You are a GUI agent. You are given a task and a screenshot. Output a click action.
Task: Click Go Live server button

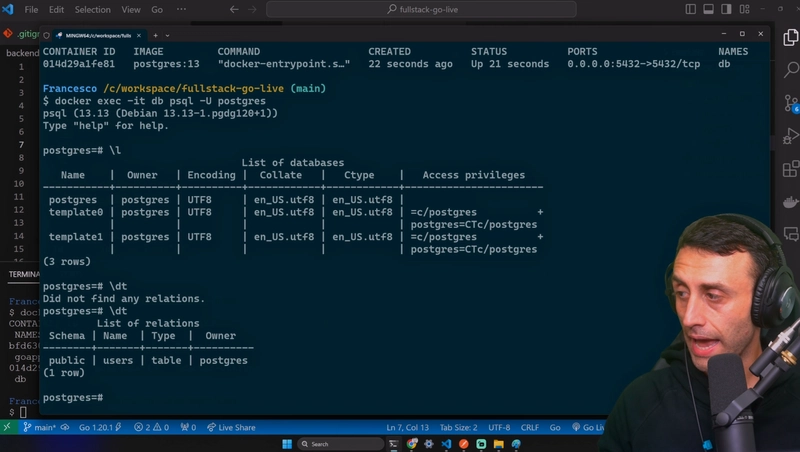coord(588,428)
